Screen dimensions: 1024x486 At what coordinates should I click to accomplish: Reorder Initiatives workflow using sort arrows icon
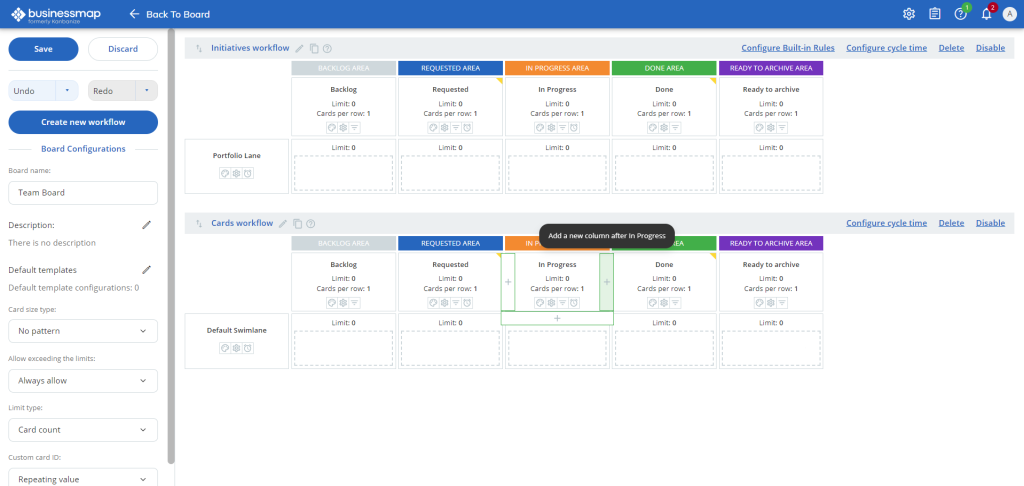(x=199, y=48)
